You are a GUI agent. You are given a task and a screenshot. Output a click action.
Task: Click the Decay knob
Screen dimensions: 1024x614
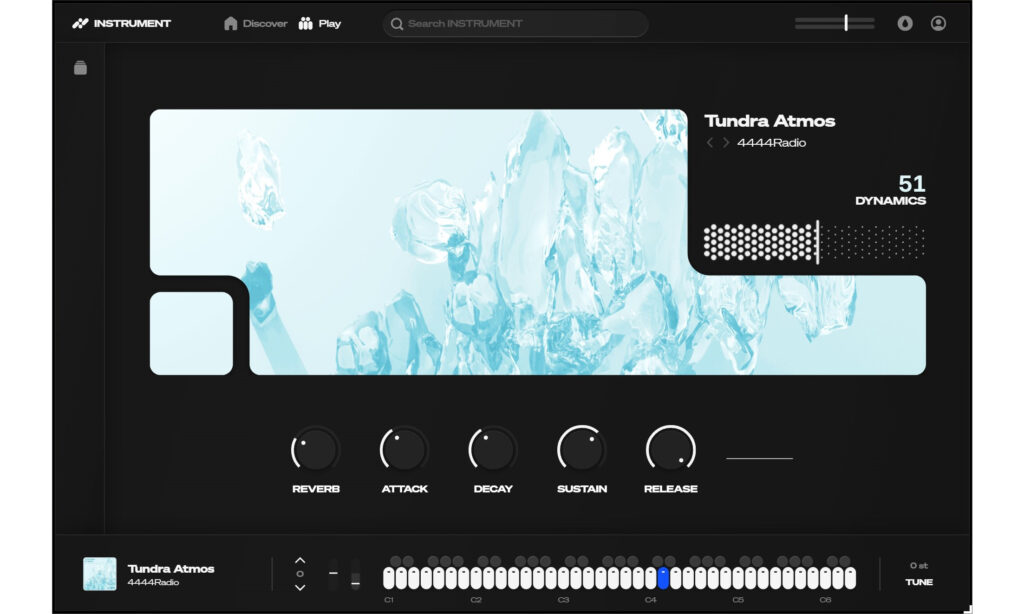[493, 450]
